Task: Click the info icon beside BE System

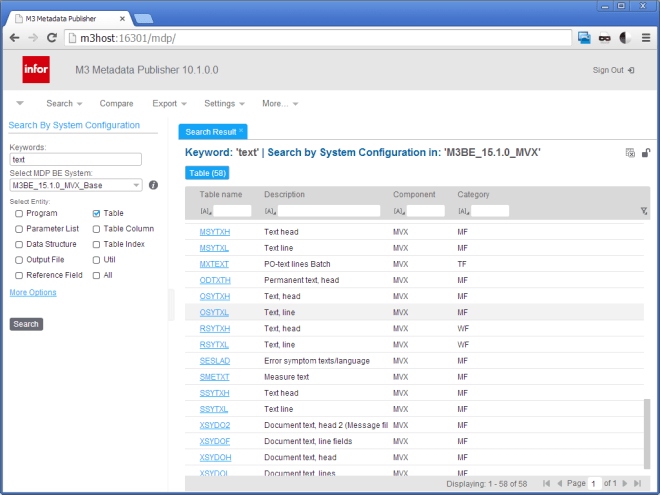Action: [x=153, y=185]
